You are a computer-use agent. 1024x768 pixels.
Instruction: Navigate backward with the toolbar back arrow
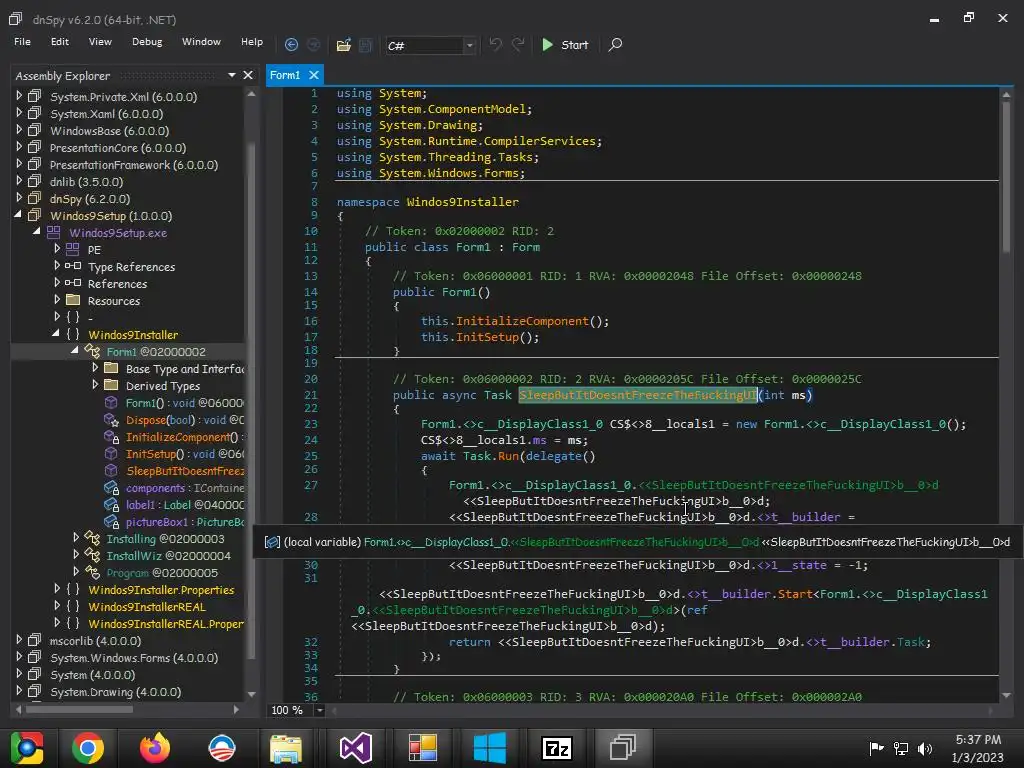pyautogui.click(x=291, y=44)
